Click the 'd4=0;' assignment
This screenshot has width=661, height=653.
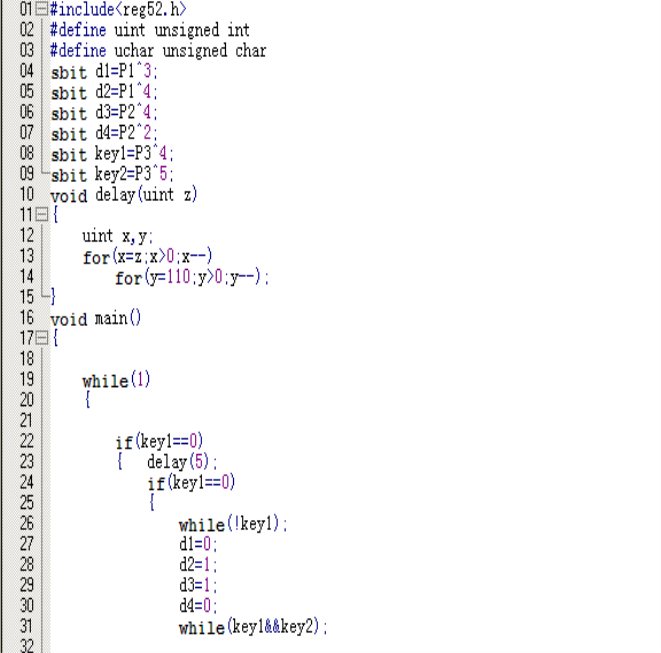[198, 606]
